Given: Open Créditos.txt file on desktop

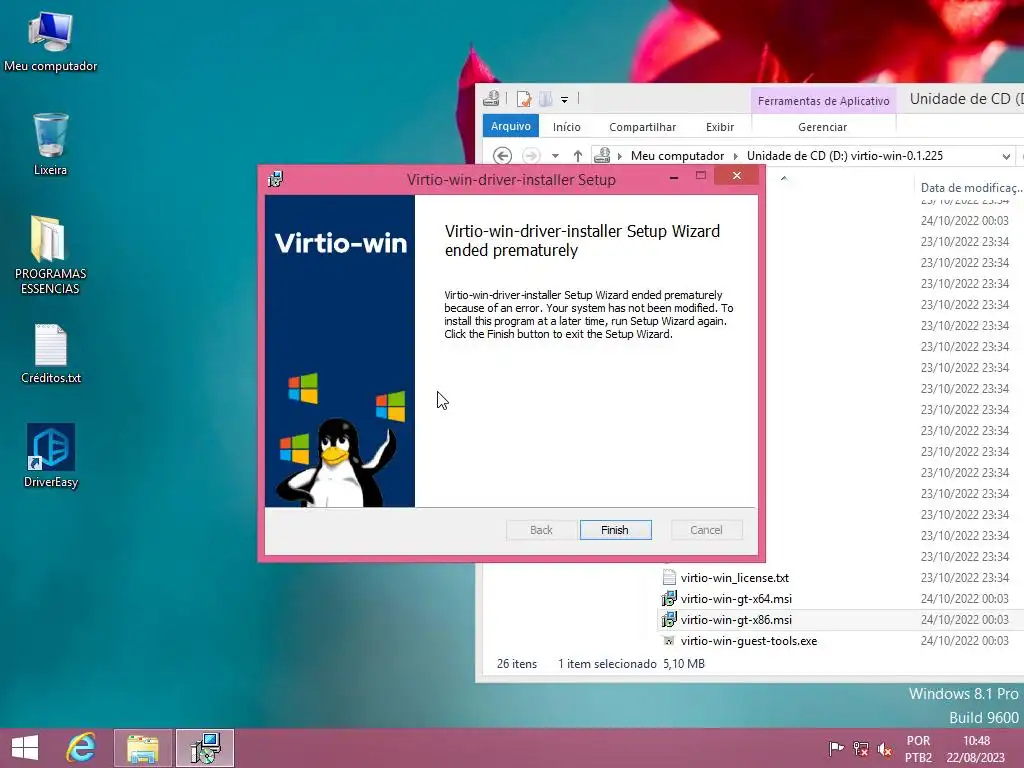Looking at the screenshot, I should [x=50, y=353].
